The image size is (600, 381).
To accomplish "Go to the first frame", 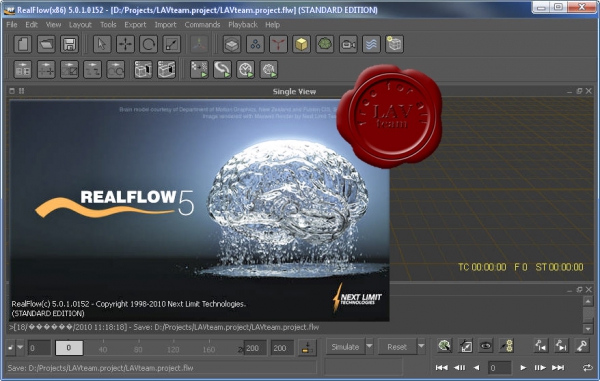I will tap(442, 368).
